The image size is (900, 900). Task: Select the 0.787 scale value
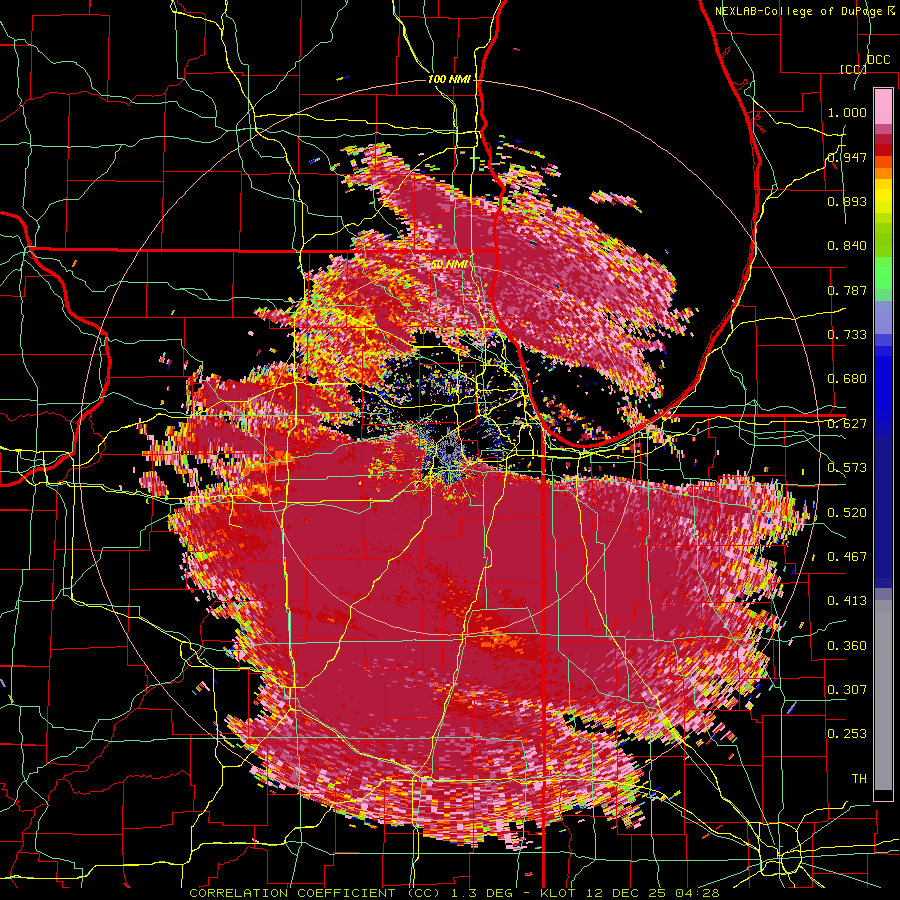coord(847,290)
